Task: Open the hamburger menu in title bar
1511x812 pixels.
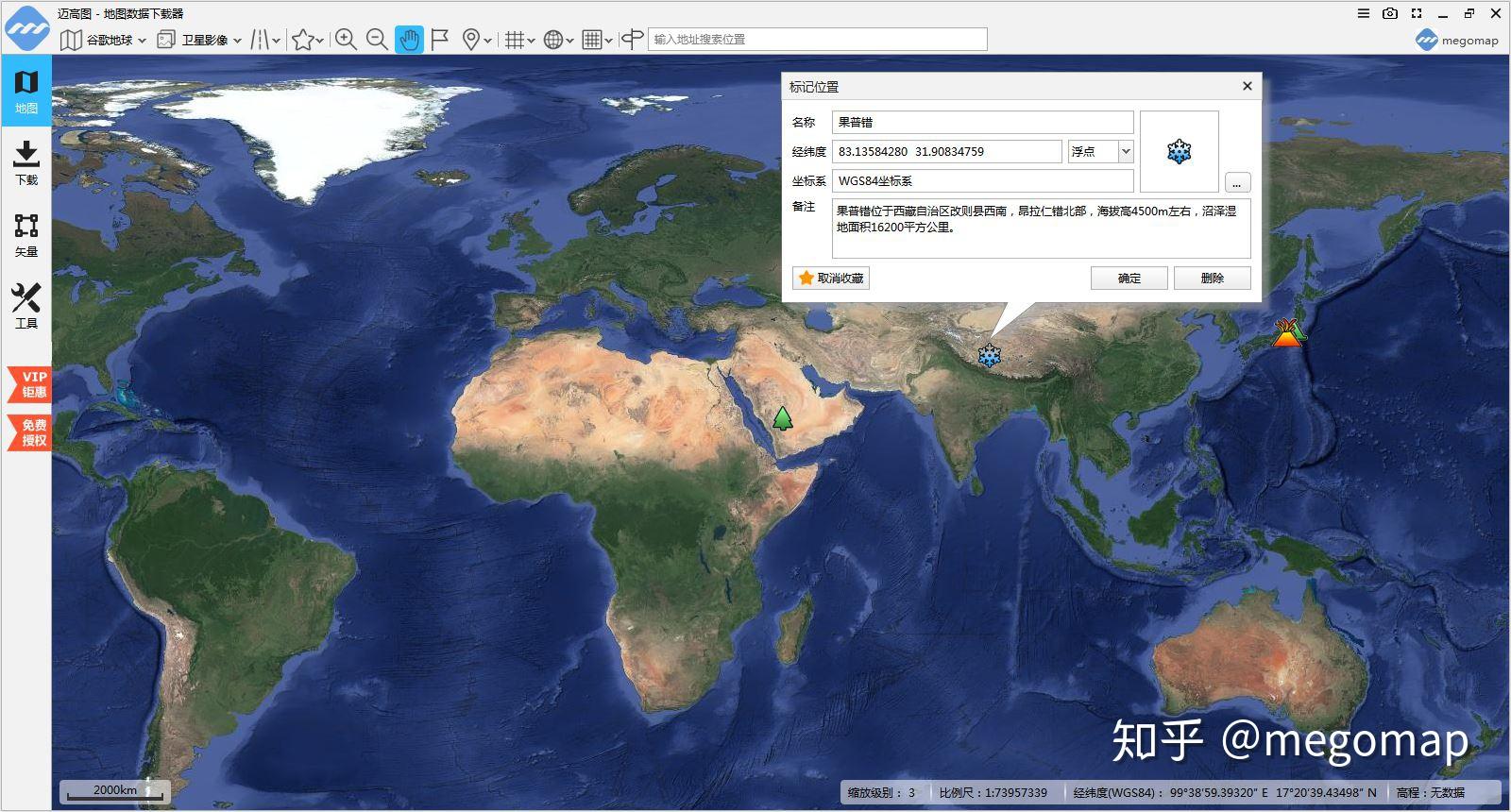Action: pyautogui.click(x=1363, y=13)
